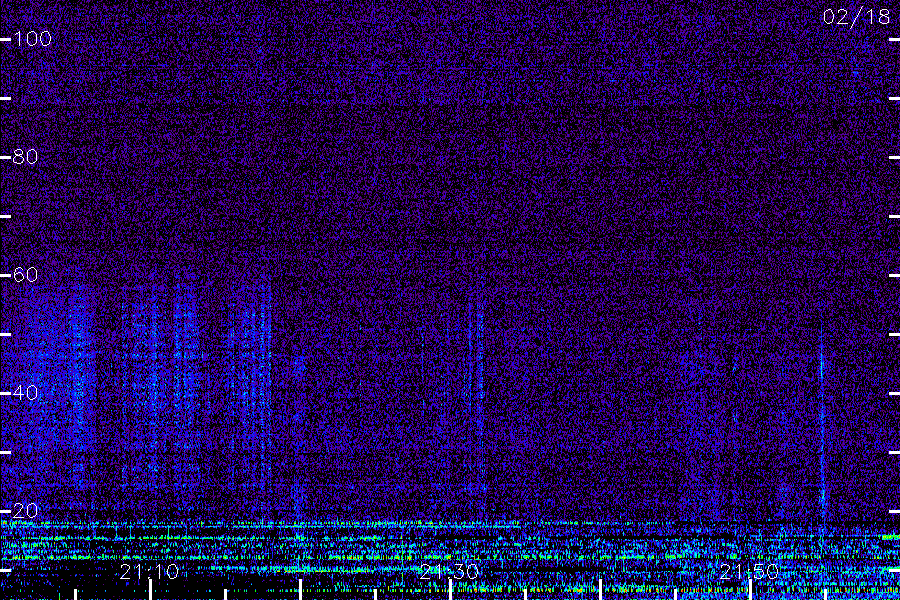
Task: Click the 21:50 time axis label
Action: (749, 571)
